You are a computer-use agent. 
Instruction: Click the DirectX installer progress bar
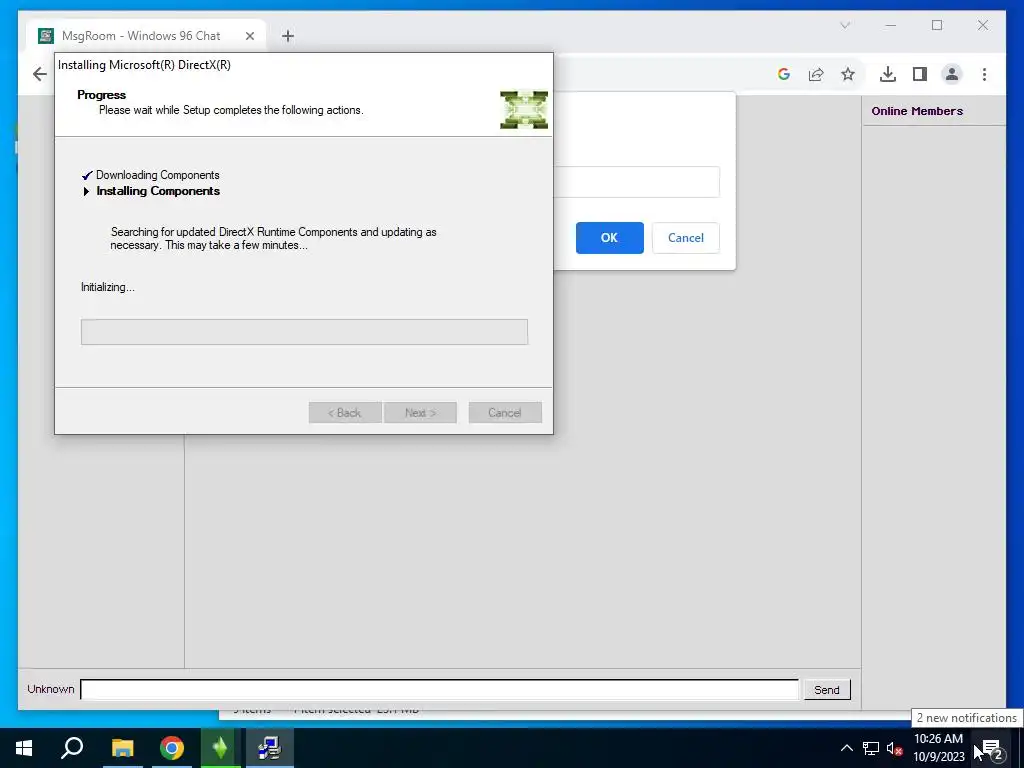pyautogui.click(x=304, y=332)
